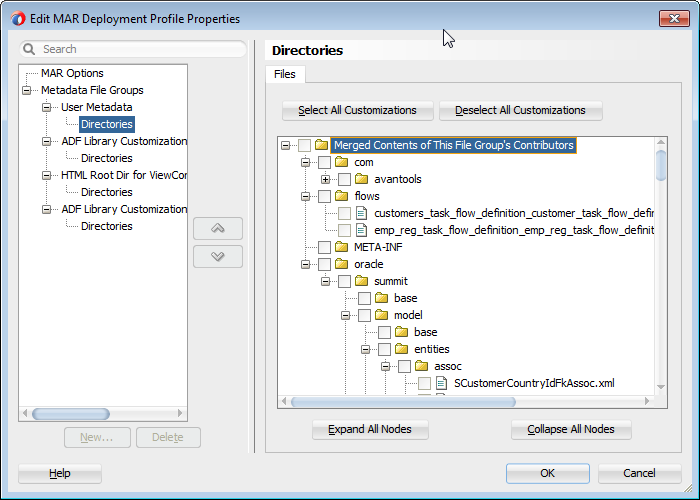Check the avantools folder checkbox
Image resolution: width=700 pixels, height=500 pixels.
pyautogui.click(x=344, y=179)
